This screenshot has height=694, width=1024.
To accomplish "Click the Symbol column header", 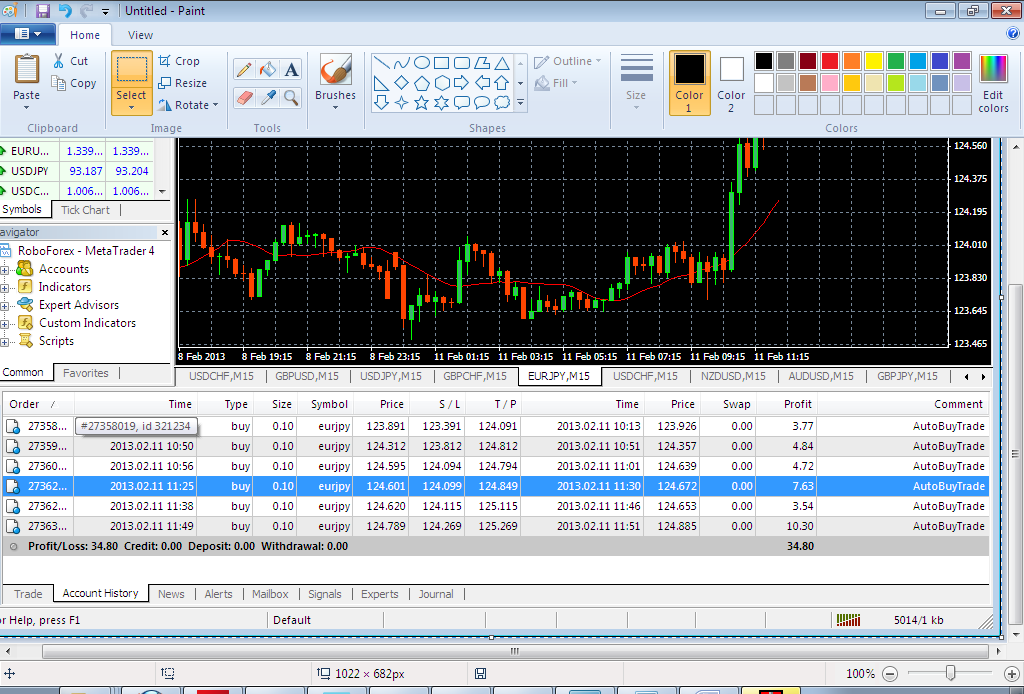I will (325, 404).
